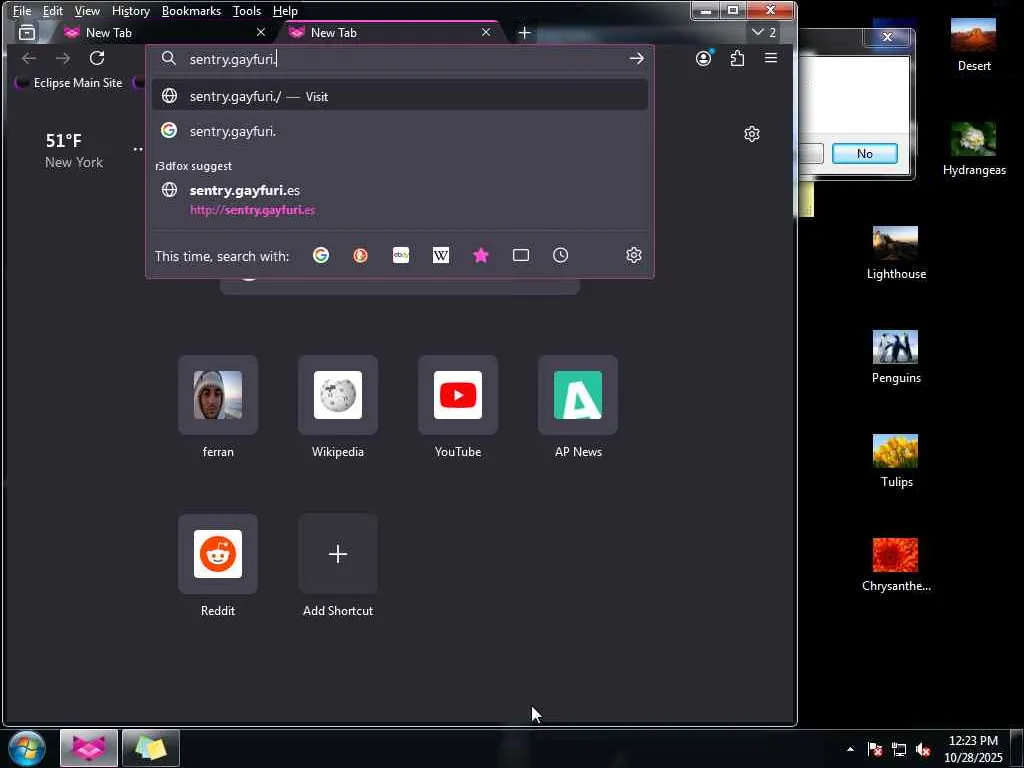Open the hamburger application menu

coord(771,58)
